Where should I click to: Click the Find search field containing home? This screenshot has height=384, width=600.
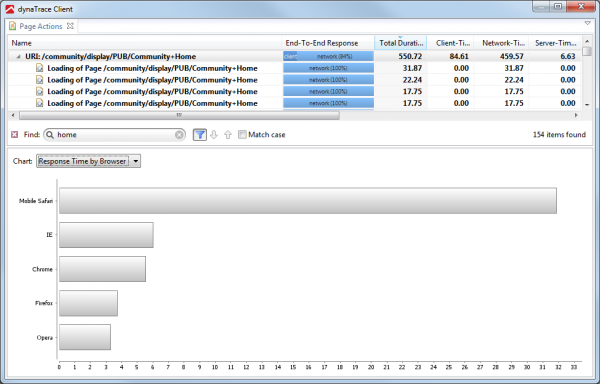(x=114, y=135)
